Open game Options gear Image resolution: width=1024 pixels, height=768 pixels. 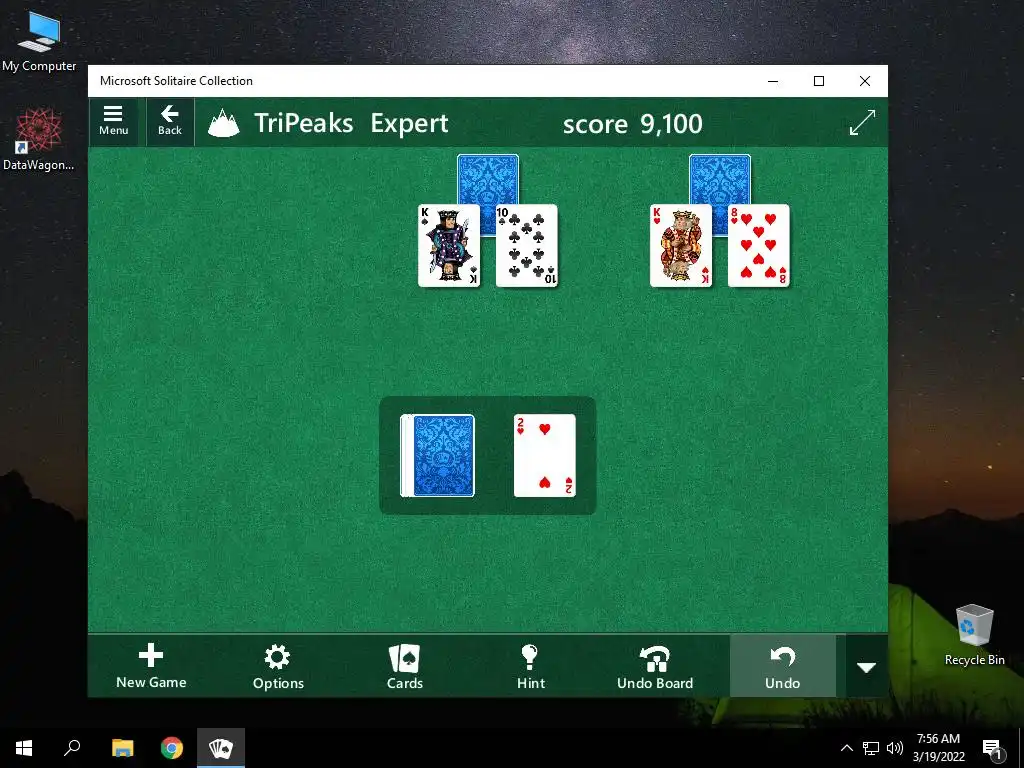point(278,666)
